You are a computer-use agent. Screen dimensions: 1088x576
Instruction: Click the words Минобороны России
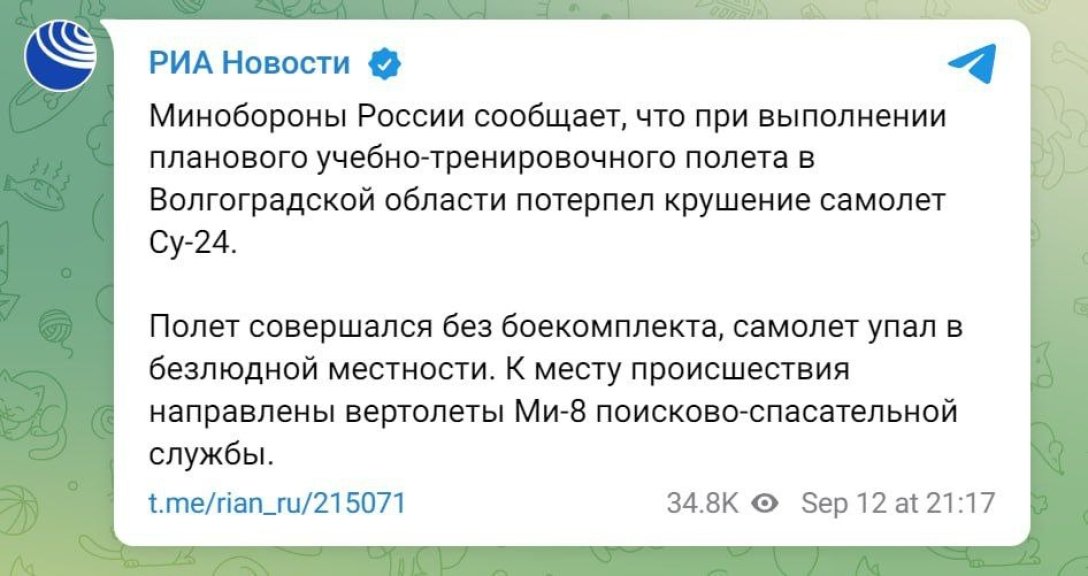[x=308, y=118]
